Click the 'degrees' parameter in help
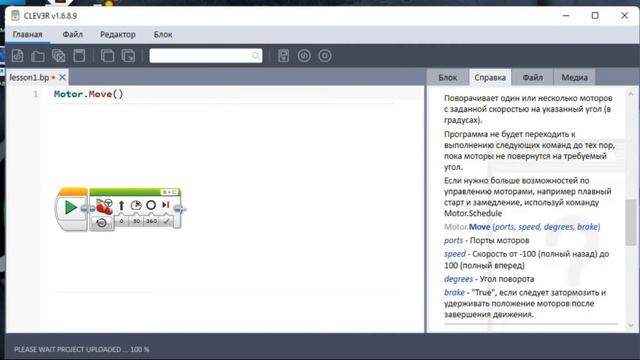 point(458,279)
